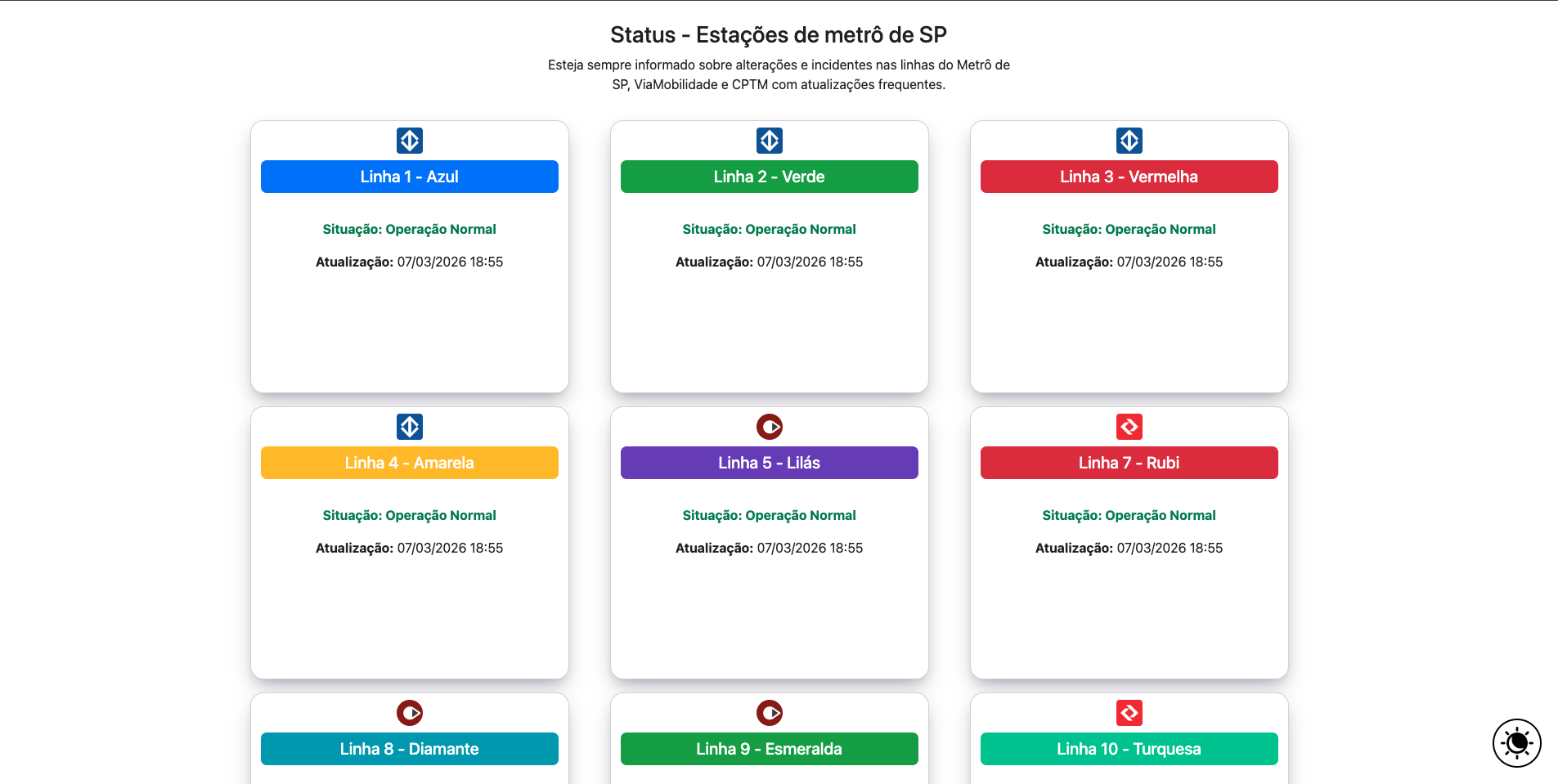Click the CPTM icon above Linha 10 - Turquesa
Viewport: 1558px width, 784px height.
[x=1129, y=712]
